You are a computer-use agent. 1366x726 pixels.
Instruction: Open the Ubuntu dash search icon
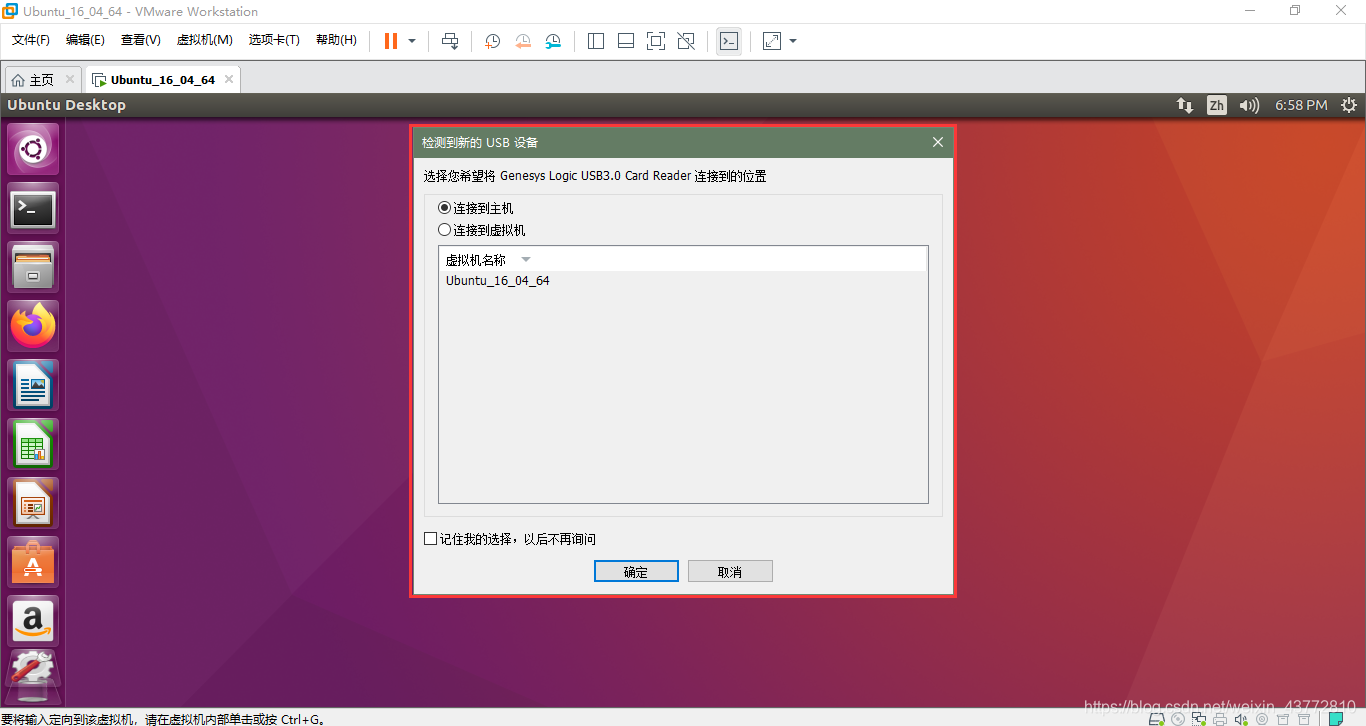pyautogui.click(x=34, y=149)
